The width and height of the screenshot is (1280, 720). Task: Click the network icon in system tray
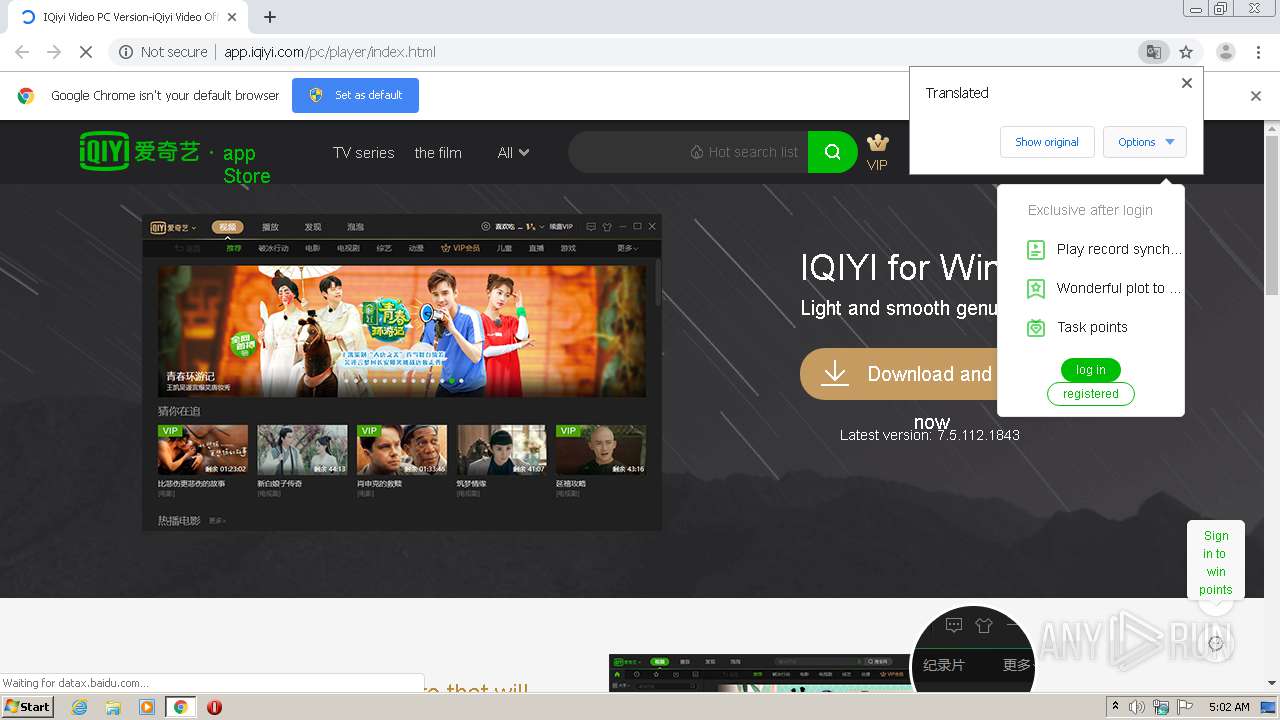point(1161,707)
